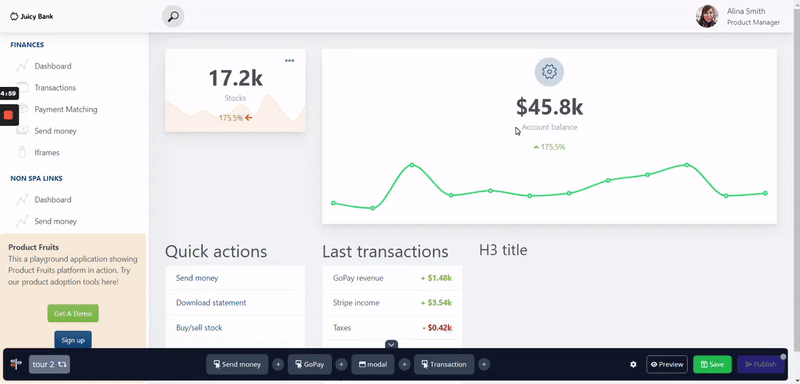The height and width of the screenshot is (384, 800).
Task: Click the Last transactions heading
Action: (x=385, y=251)
